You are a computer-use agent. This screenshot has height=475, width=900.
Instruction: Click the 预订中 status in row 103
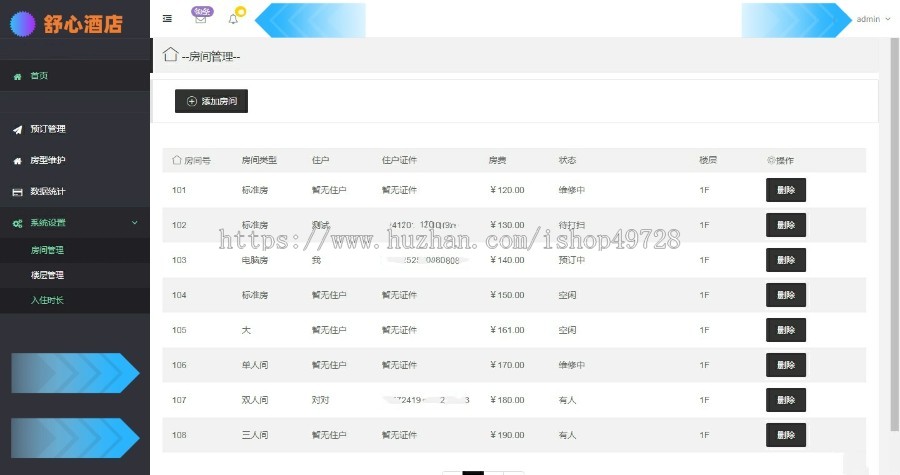[x=572, y=260]
